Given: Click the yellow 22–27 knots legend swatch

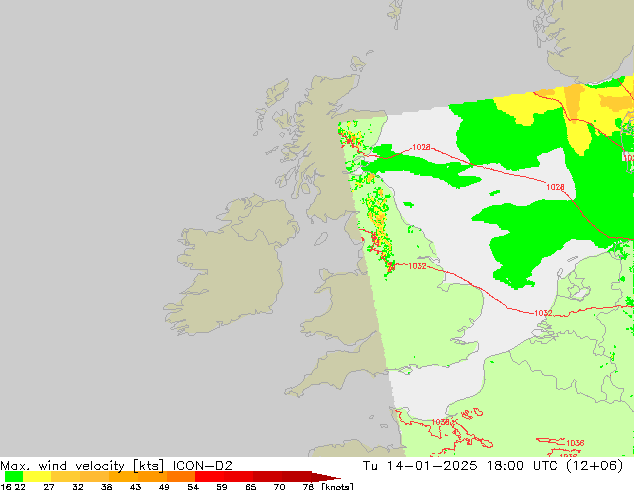Looking at the screenshot, I should pyautogui.click(x=37, y=476).
